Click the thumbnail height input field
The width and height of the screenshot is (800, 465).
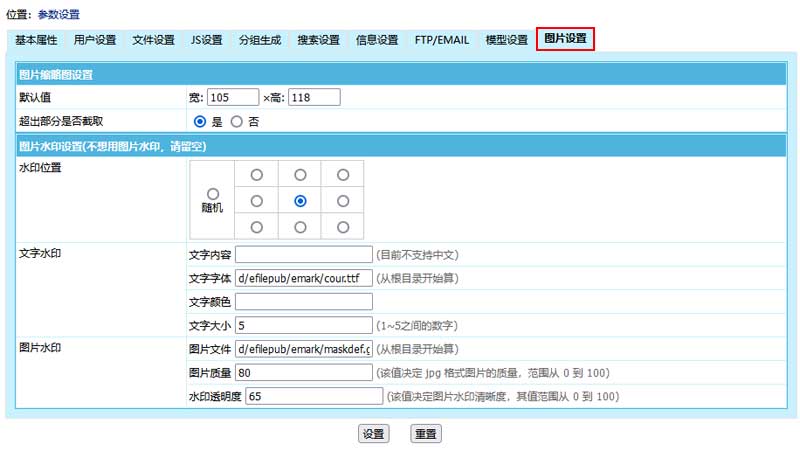pos(314,97)
